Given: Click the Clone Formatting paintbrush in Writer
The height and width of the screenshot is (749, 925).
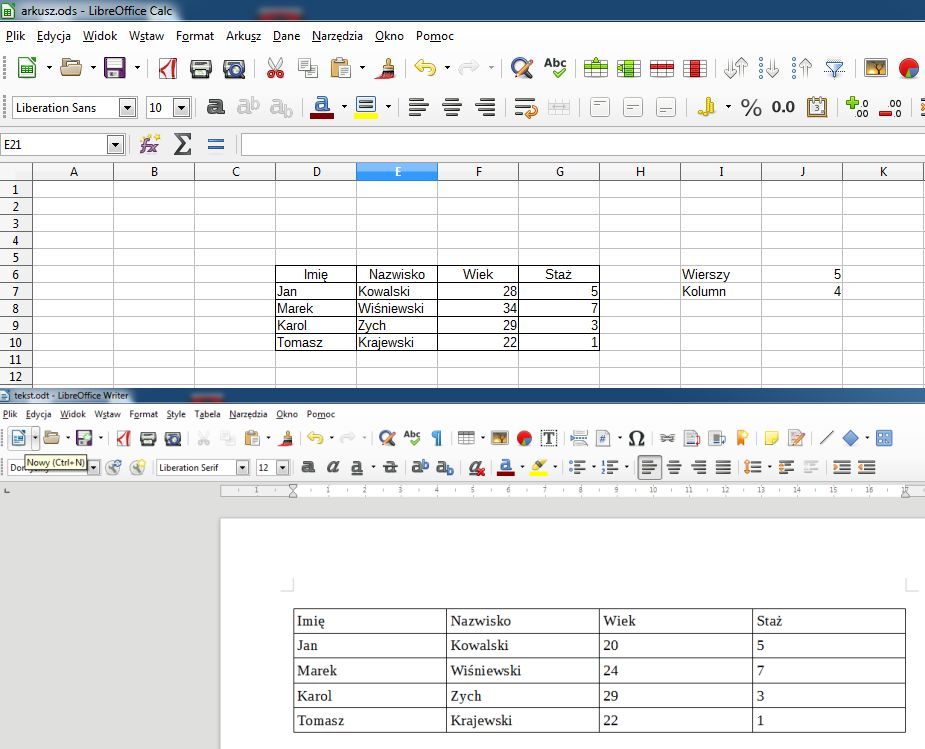Looking at the screenshot, I should pos(287,438).
